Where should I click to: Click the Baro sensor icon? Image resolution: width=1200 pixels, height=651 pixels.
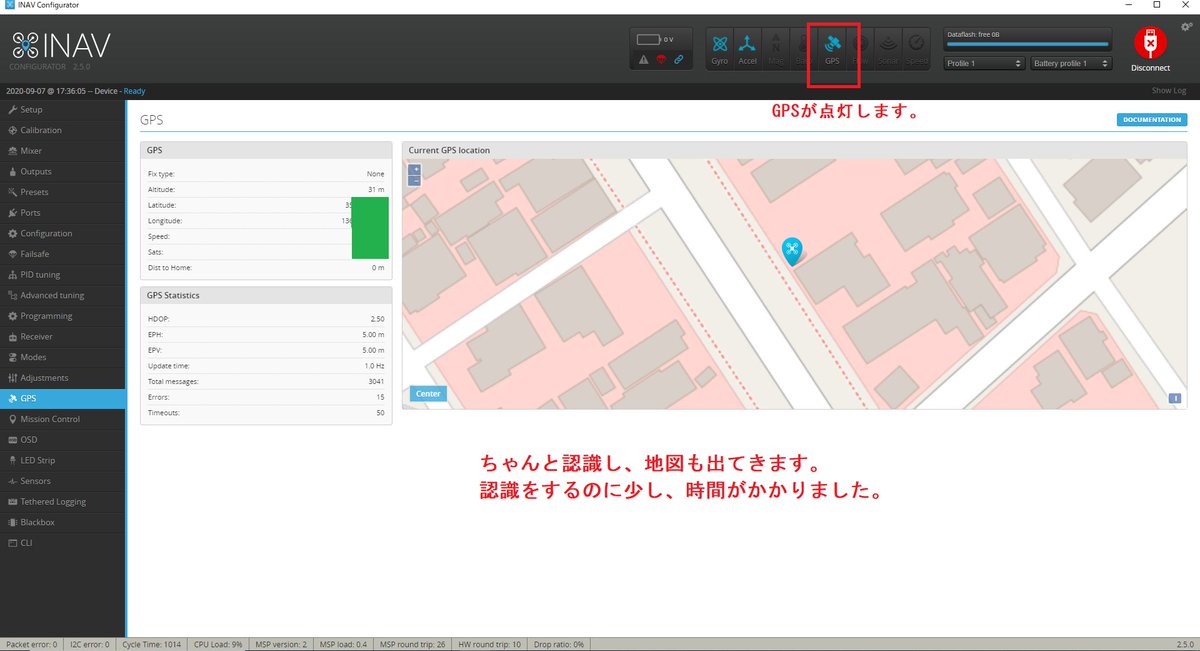pyautogui.click(x=804, y=48)
